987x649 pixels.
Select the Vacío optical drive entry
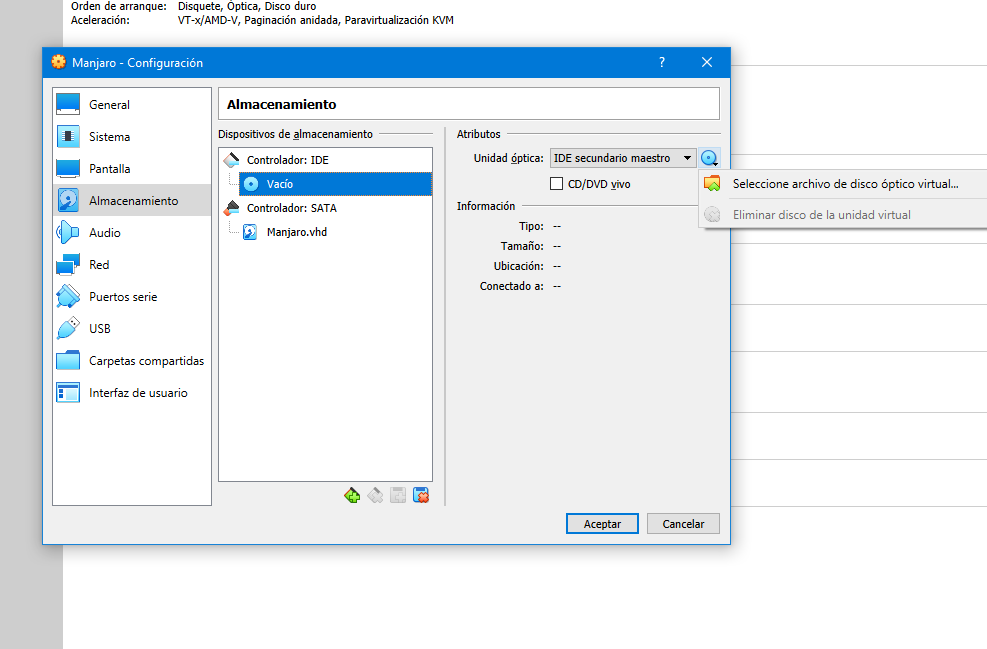tap(336, 184)
